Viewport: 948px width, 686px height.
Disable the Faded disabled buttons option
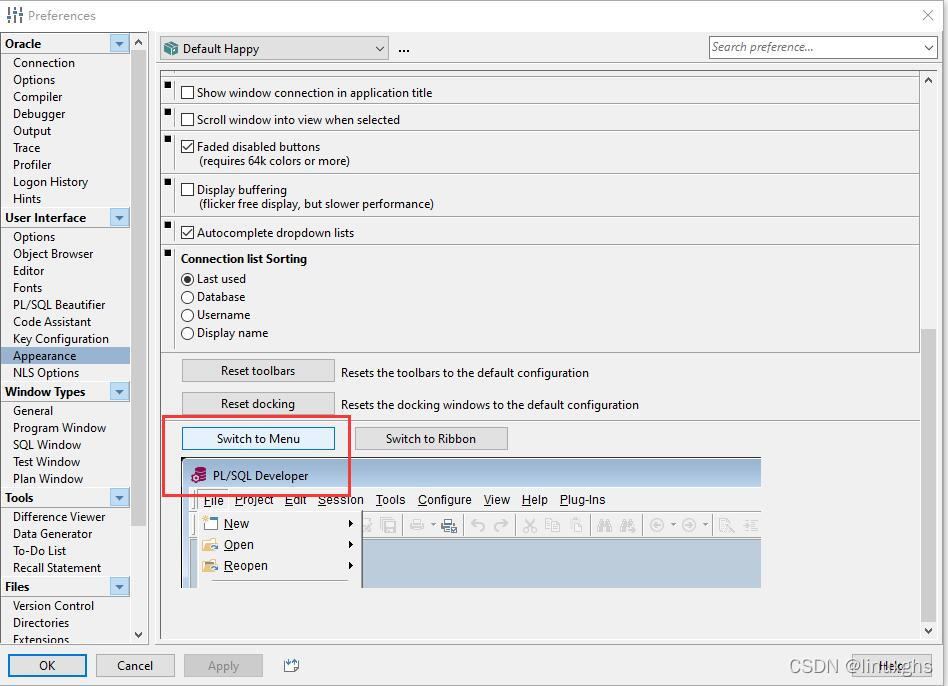pos(189,145)
